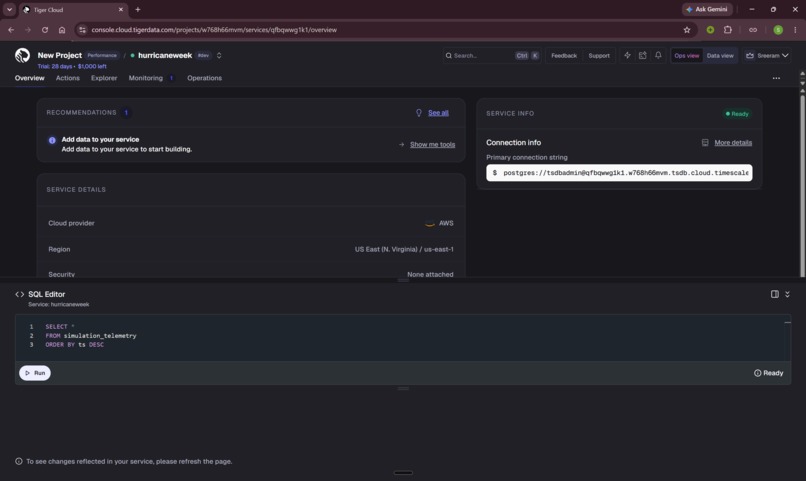Click the AWS logo icon
Screen dimensions: 806x481
coord(430,224)
